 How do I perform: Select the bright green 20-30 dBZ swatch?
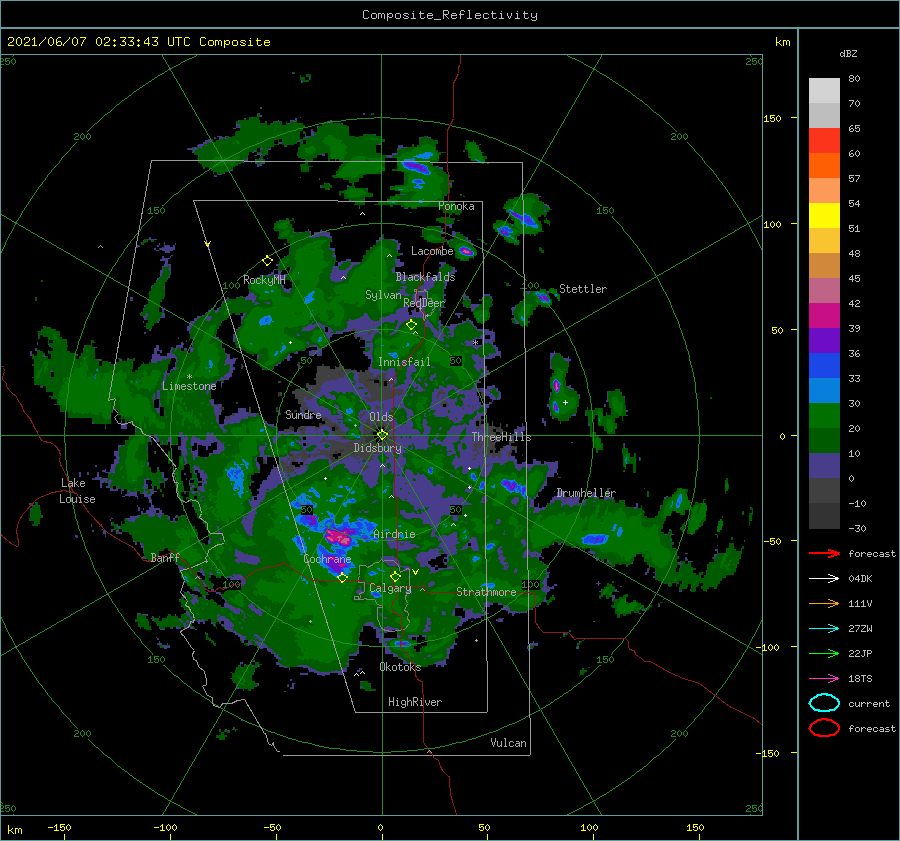[824, 416]
